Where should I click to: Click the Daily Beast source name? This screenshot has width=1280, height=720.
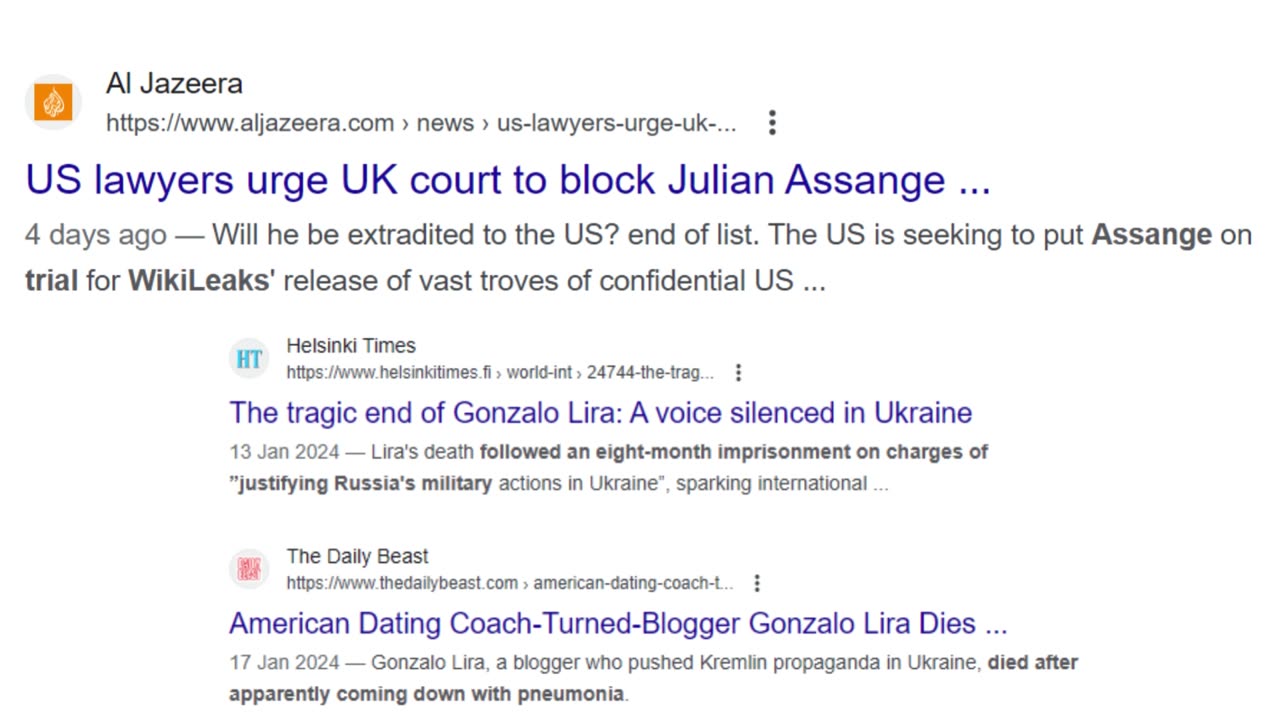357,556
